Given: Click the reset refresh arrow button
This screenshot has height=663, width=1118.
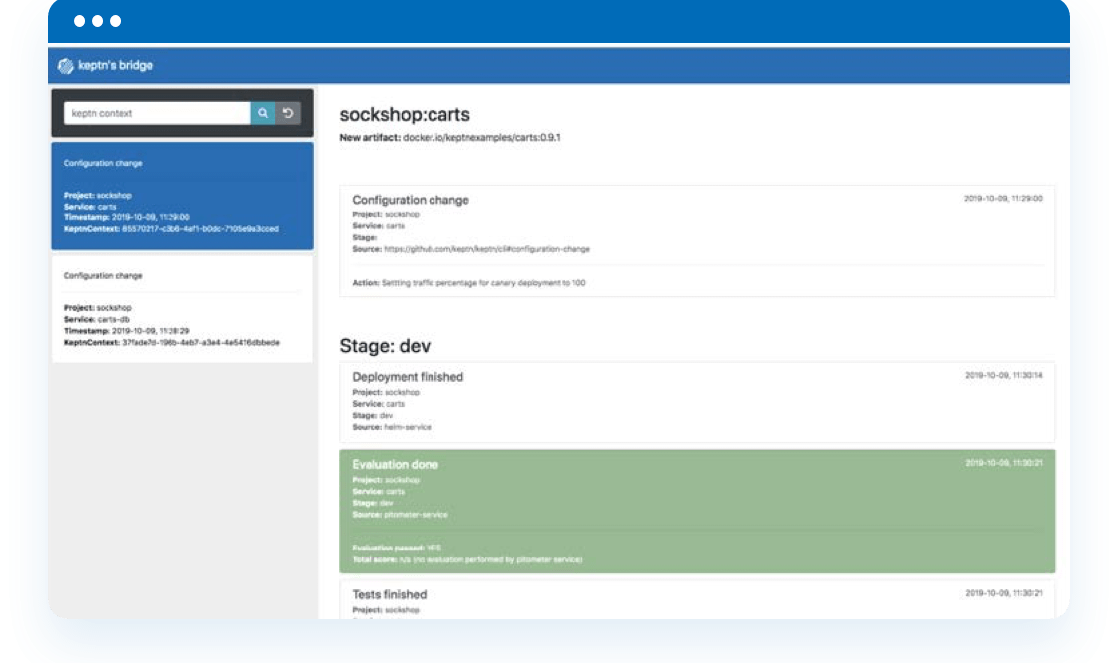Looking at the screenshot, I should pyautogui.click(x=288, y=113).
